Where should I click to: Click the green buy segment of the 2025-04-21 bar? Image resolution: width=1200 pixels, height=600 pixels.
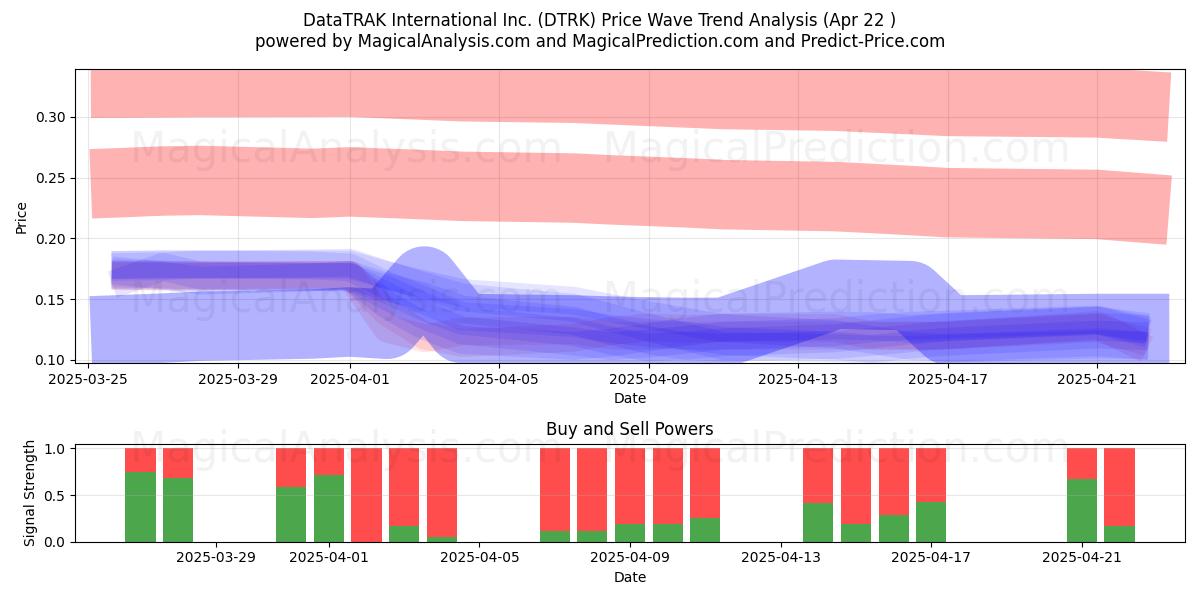coord(1082,510)
